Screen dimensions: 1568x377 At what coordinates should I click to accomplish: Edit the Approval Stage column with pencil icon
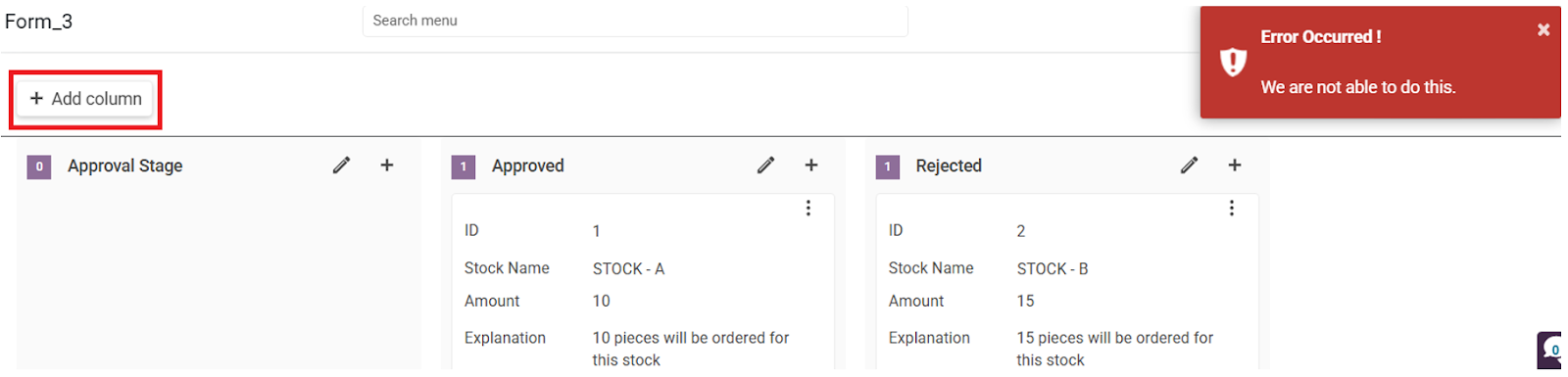(341, 165)
